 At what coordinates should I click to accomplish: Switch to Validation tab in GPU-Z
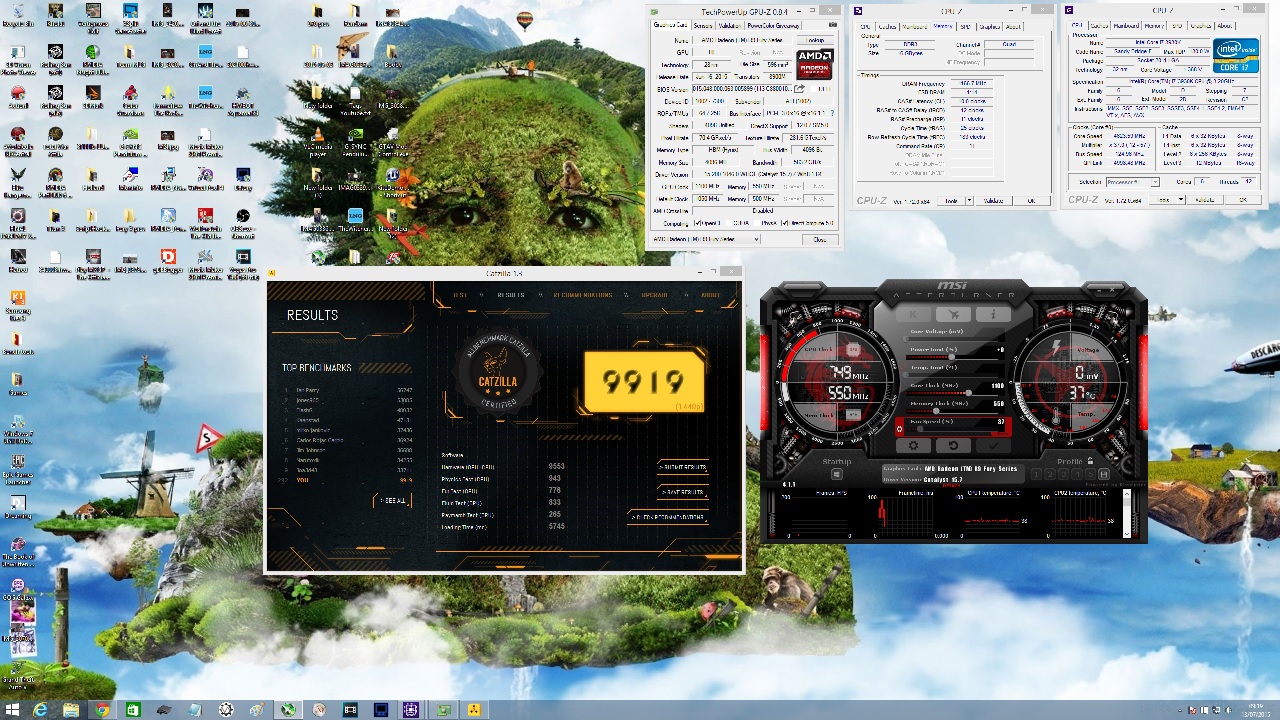pyautogui.click(x=730, y=25)
